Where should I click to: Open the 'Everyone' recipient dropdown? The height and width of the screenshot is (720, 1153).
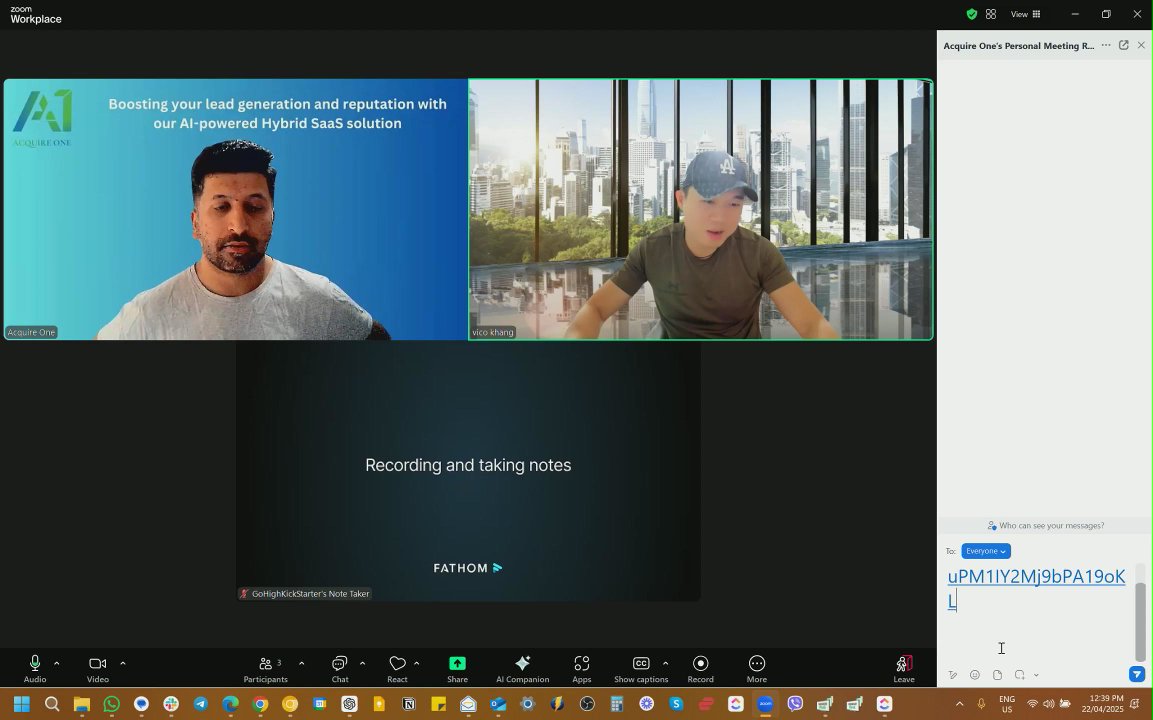click(986, 551)
